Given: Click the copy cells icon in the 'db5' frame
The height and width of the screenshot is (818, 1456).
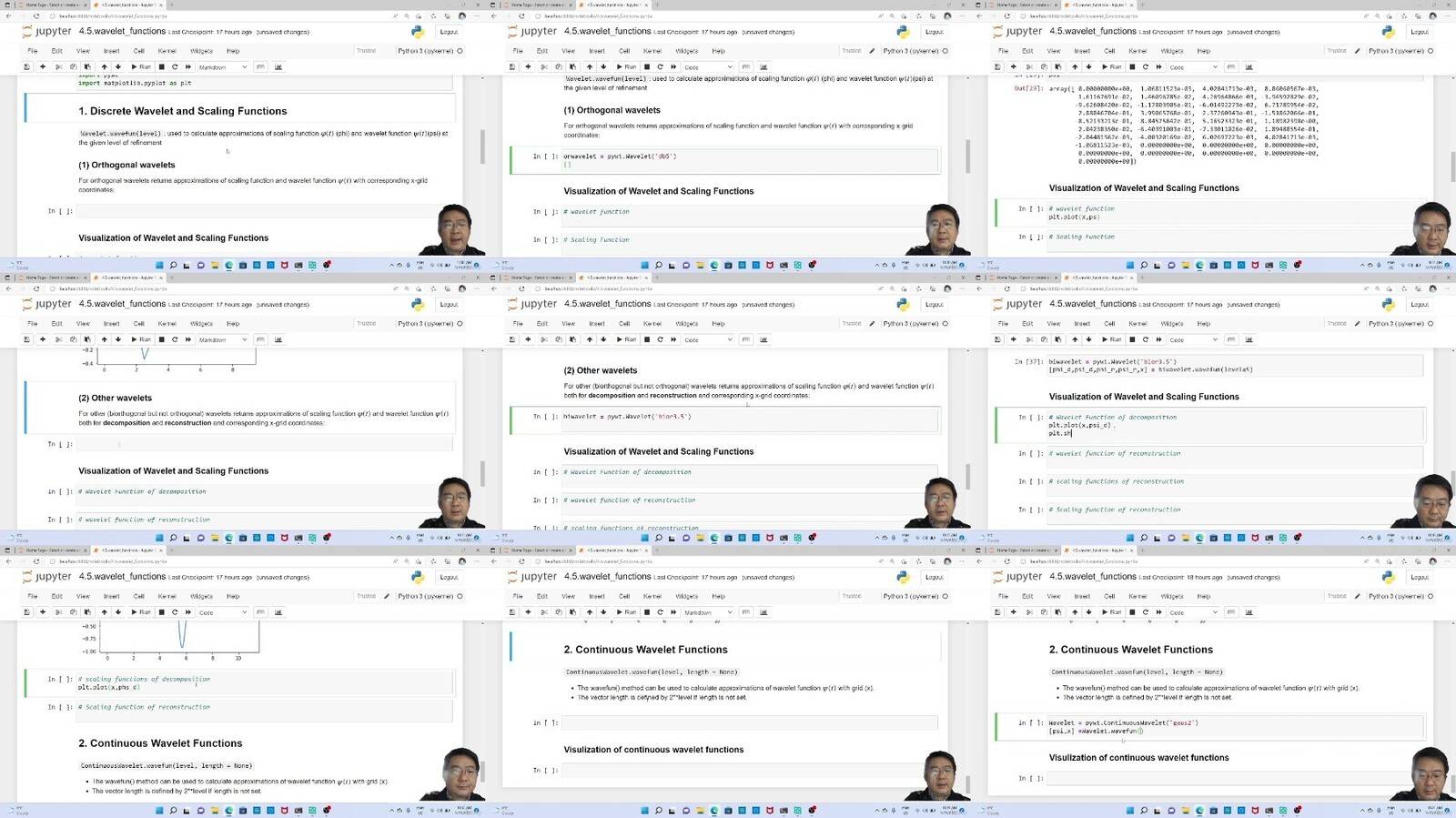Looking at the screenshot, I should (559, 66).
